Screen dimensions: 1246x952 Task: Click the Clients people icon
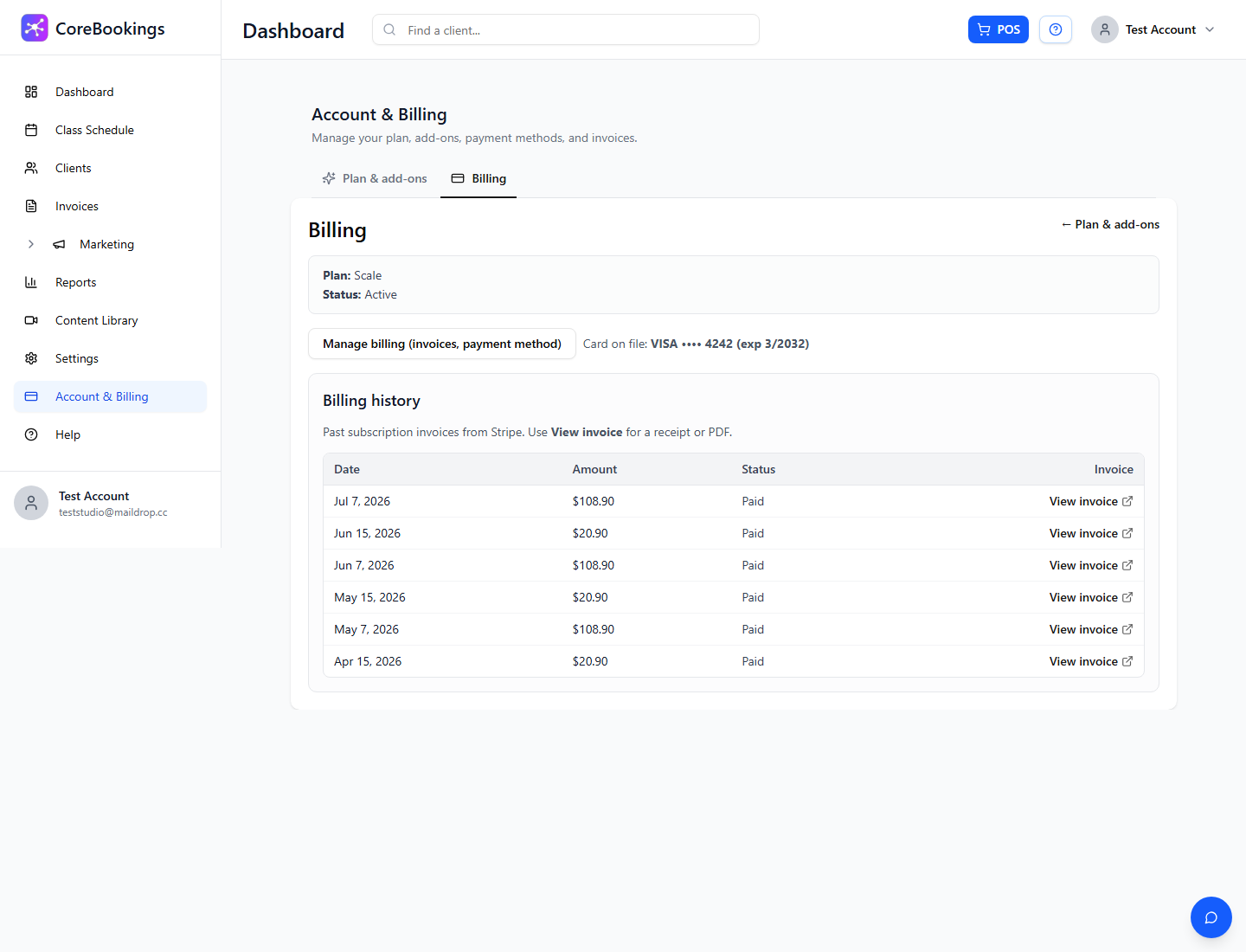[x=31, y=168]
